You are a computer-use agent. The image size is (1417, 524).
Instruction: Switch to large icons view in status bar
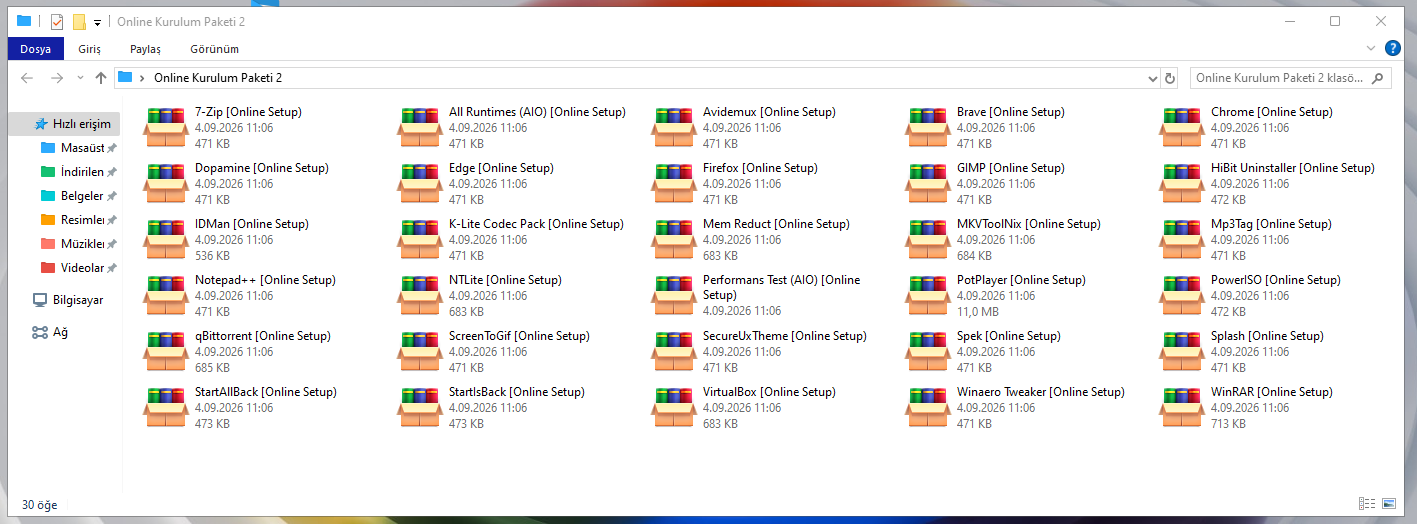coord(1388,503)
